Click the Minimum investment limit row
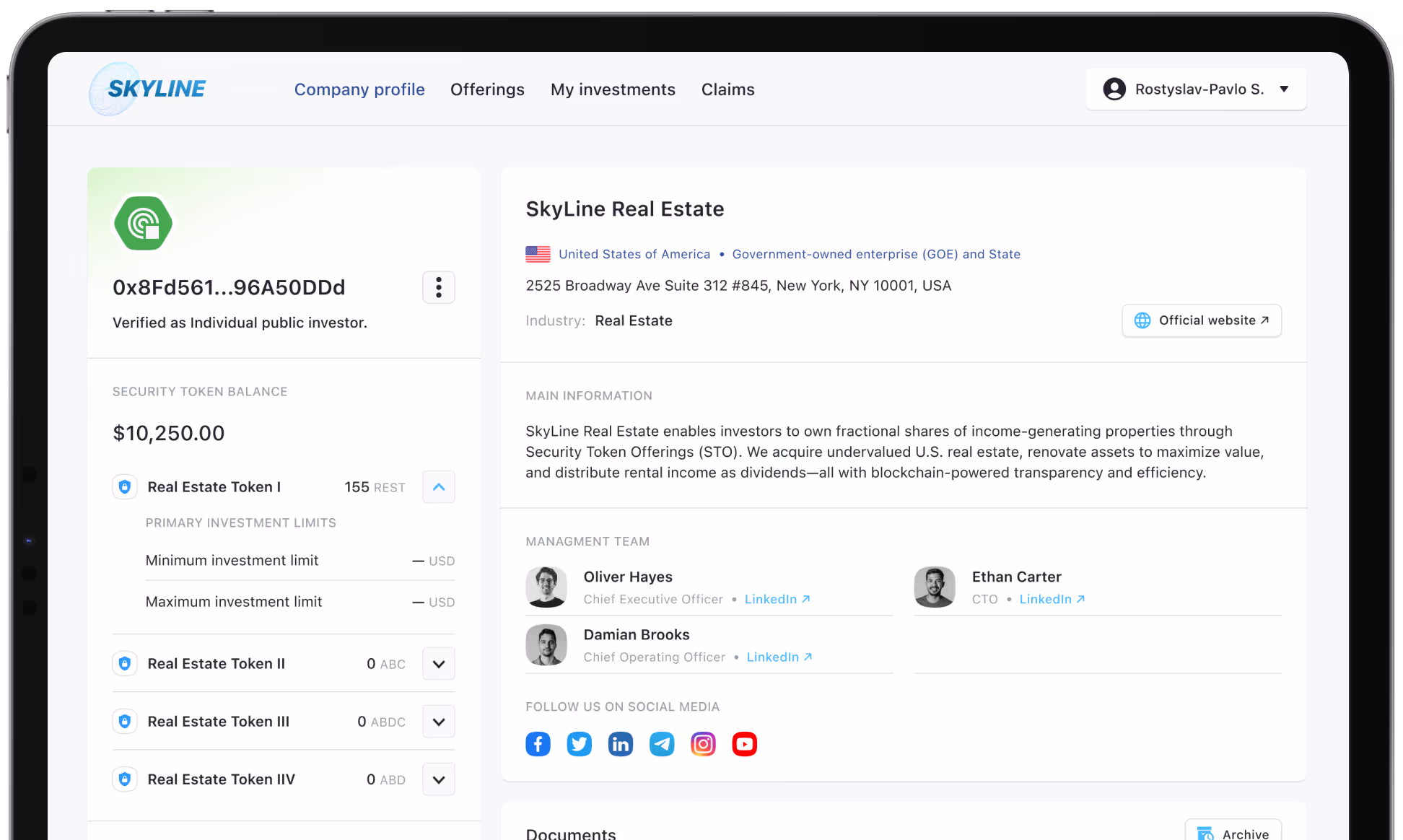The width and height of the screenshot is (1403, 840). click(x=300, y=561)
